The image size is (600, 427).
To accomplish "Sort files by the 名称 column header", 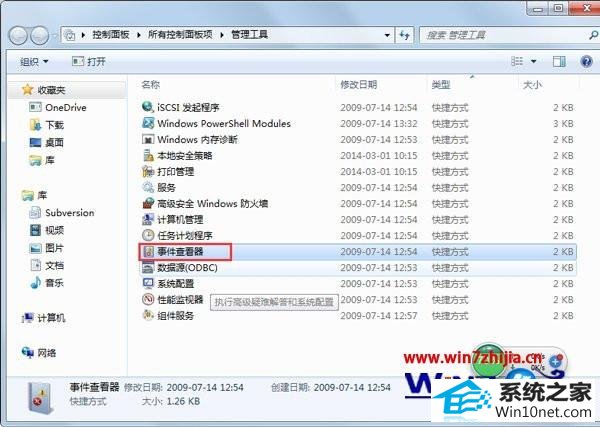I will [151, 85].
